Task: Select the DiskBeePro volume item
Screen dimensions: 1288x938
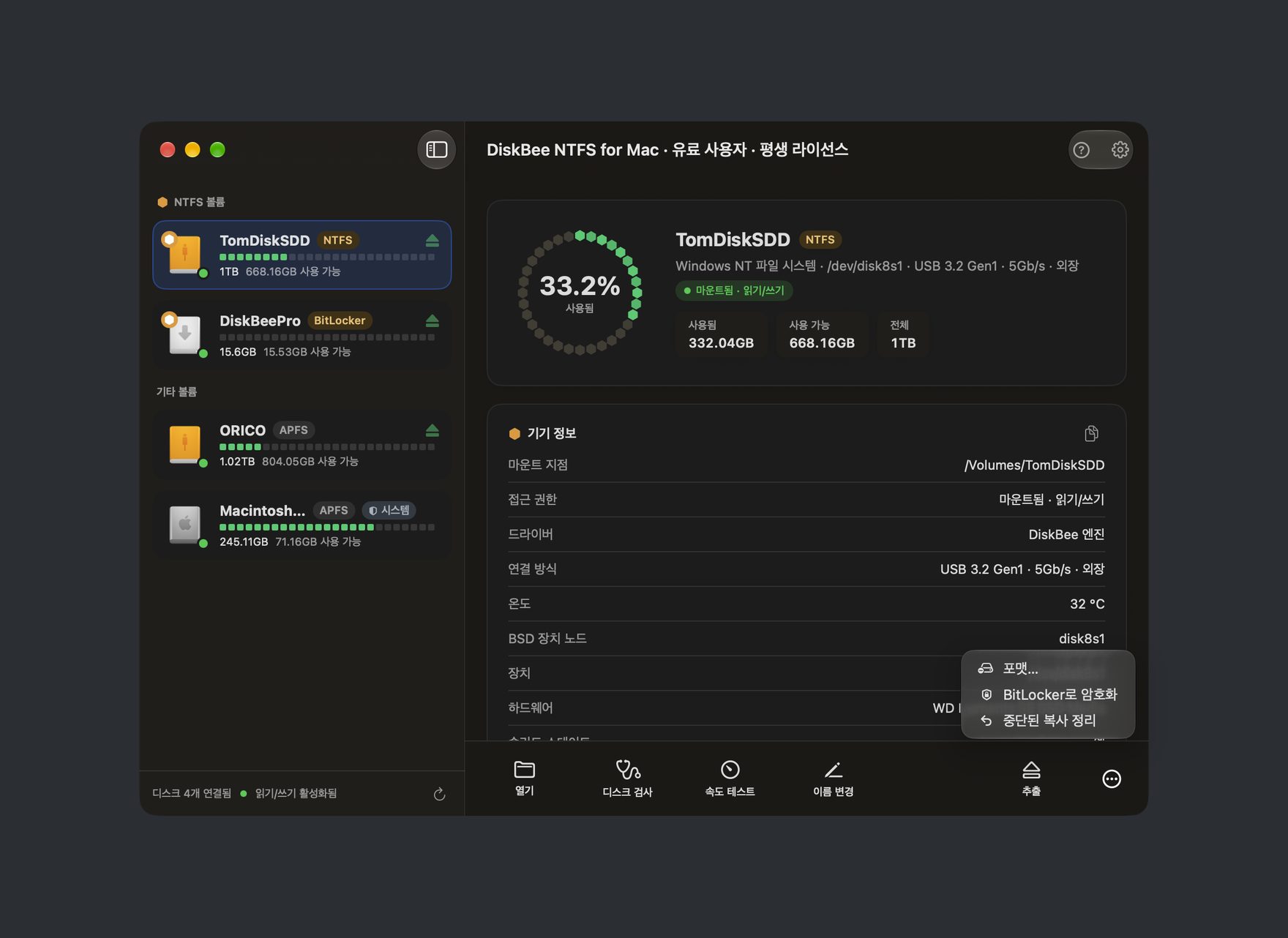Action: tap(302, 335)
